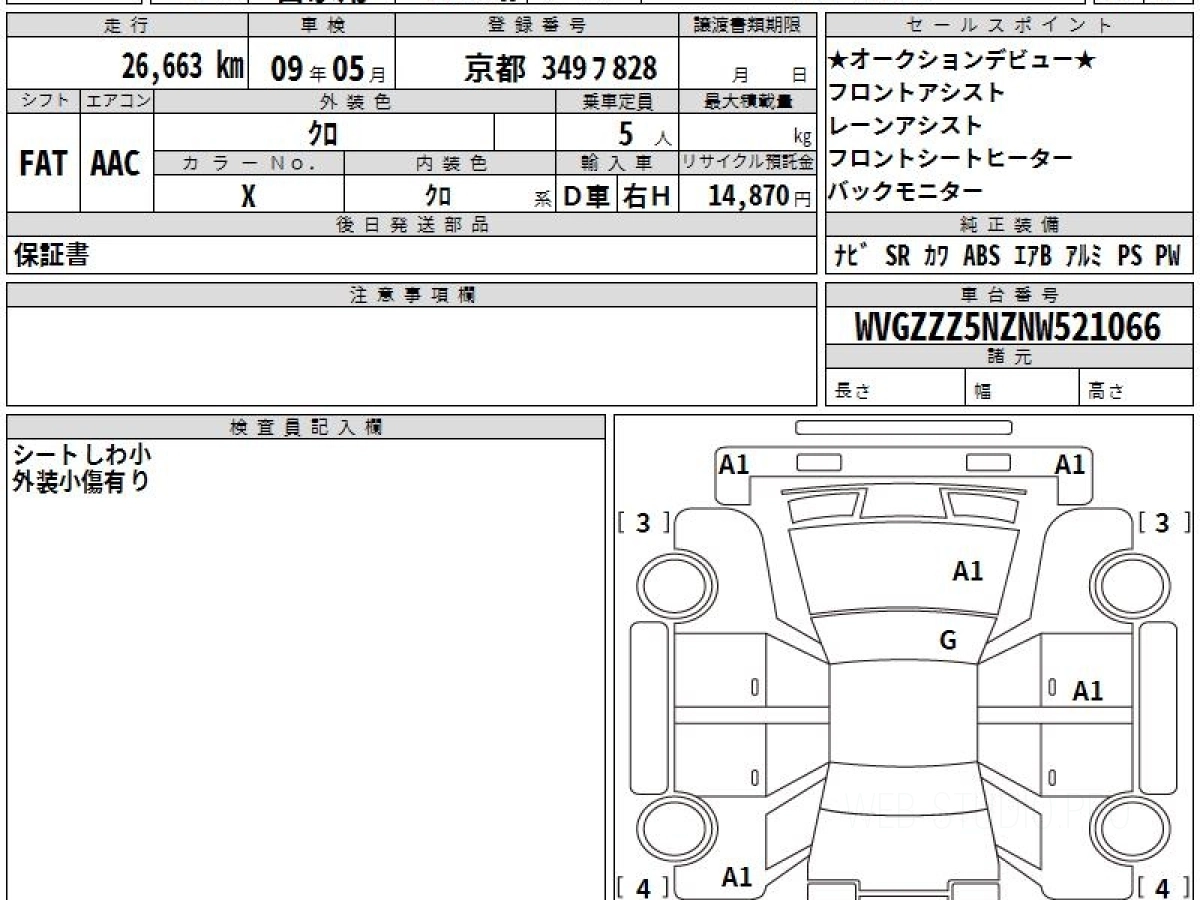Click the AAC air conditioner value
The image size is (1200, 900).
(x=116, y=164)
